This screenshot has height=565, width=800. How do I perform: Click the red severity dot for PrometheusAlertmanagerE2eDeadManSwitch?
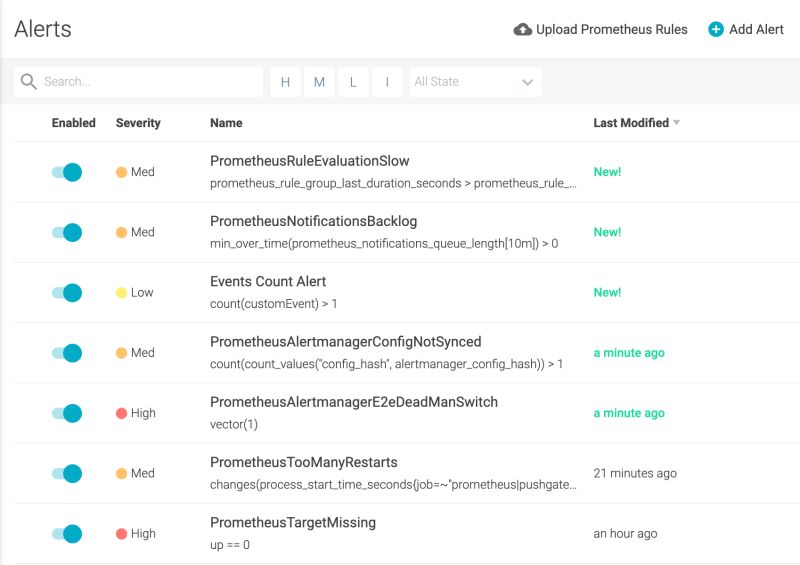[x=121, y=413]
